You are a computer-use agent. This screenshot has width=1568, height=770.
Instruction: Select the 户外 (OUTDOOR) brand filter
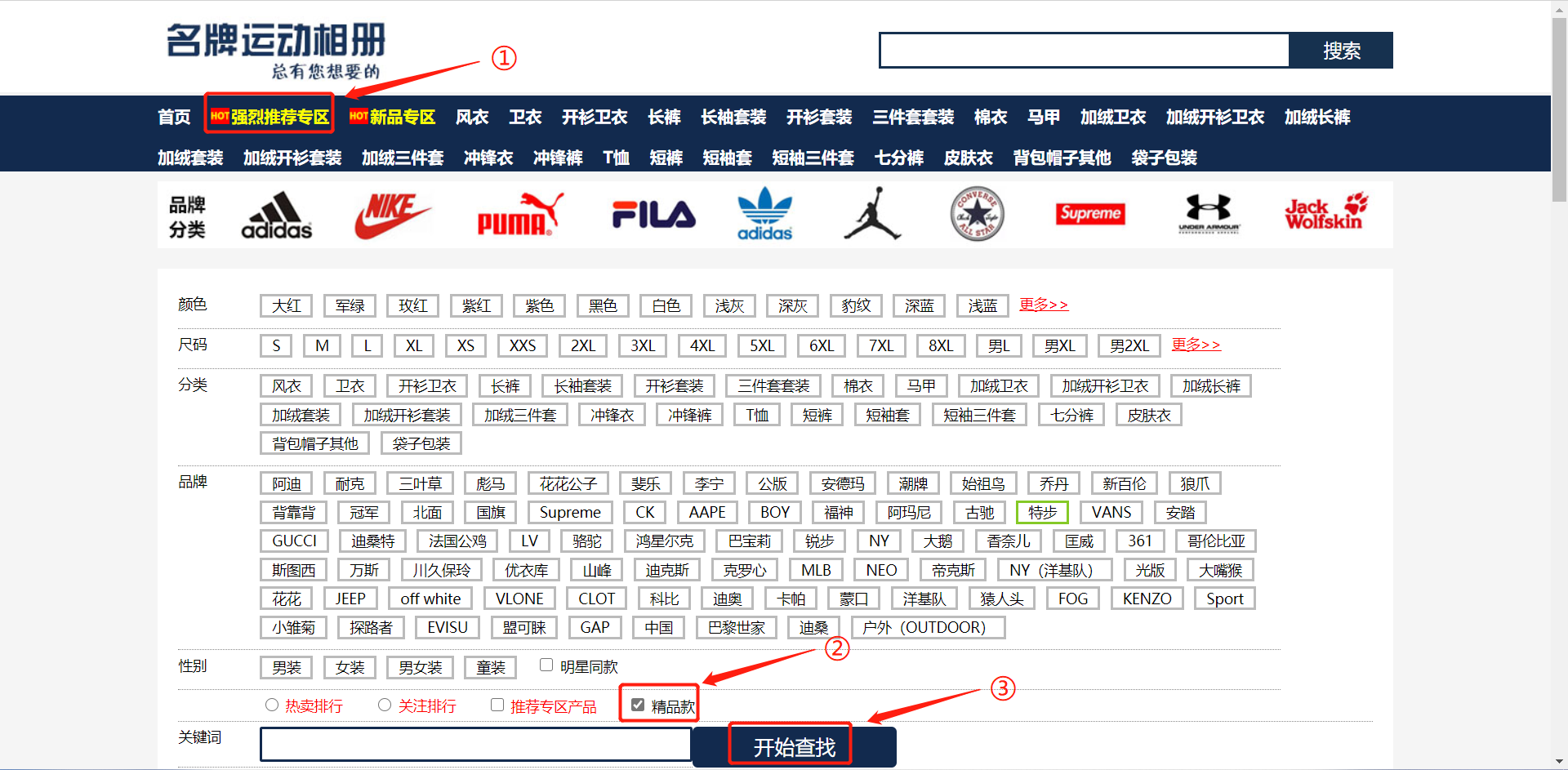[928, 627]
